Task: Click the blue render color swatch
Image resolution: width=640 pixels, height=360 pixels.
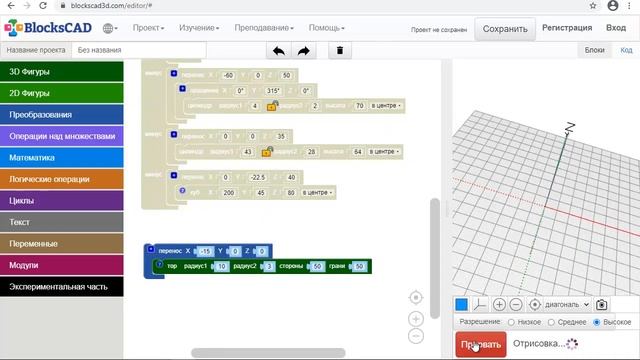Action: [x=462, y=304]
